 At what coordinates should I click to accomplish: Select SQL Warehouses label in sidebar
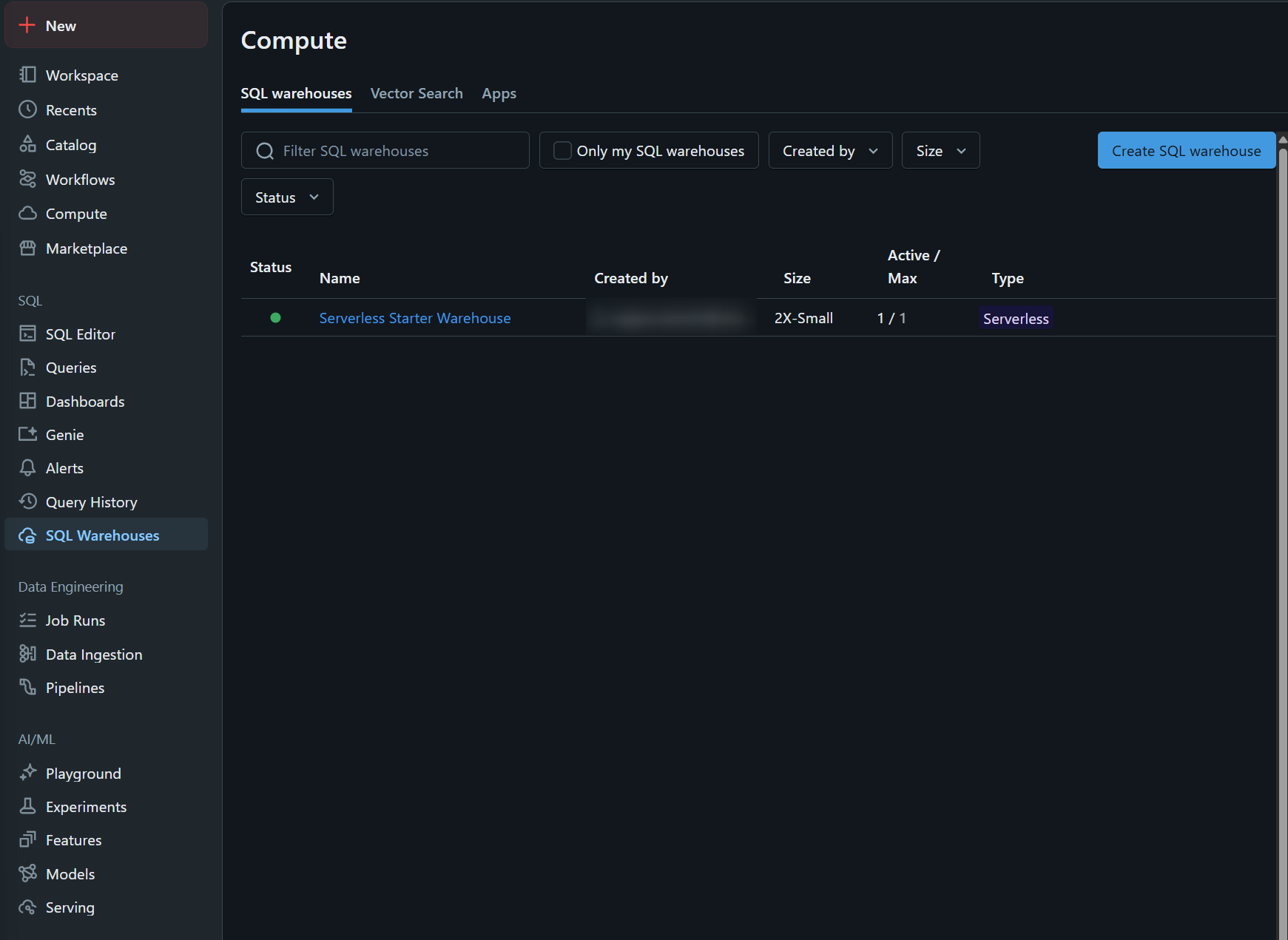tap(102, 535)
